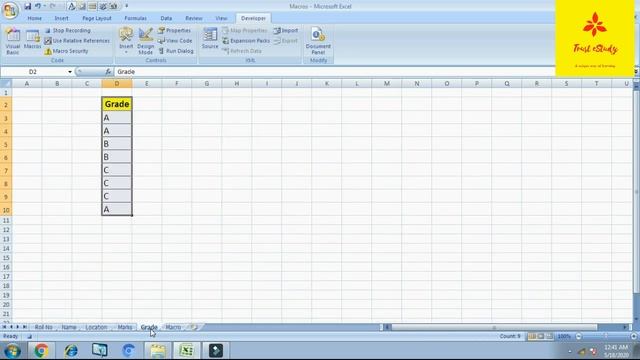The height and width of the screenshot is (360, 640).
Task: Click the macro recording status bar icon
Action: tap(29, 337)
